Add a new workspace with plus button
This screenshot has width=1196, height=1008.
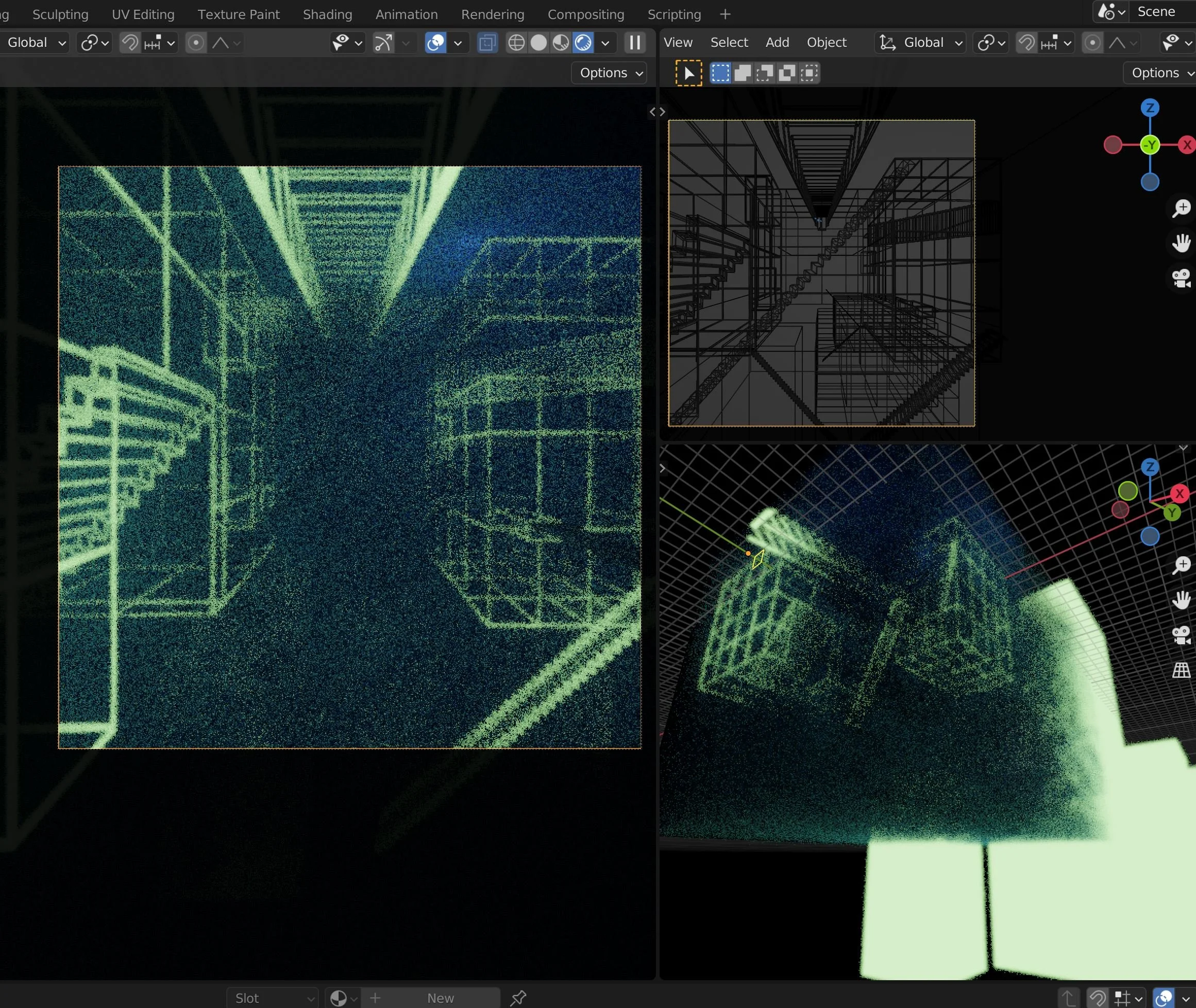pyautogui.click(x=725, y=14)
